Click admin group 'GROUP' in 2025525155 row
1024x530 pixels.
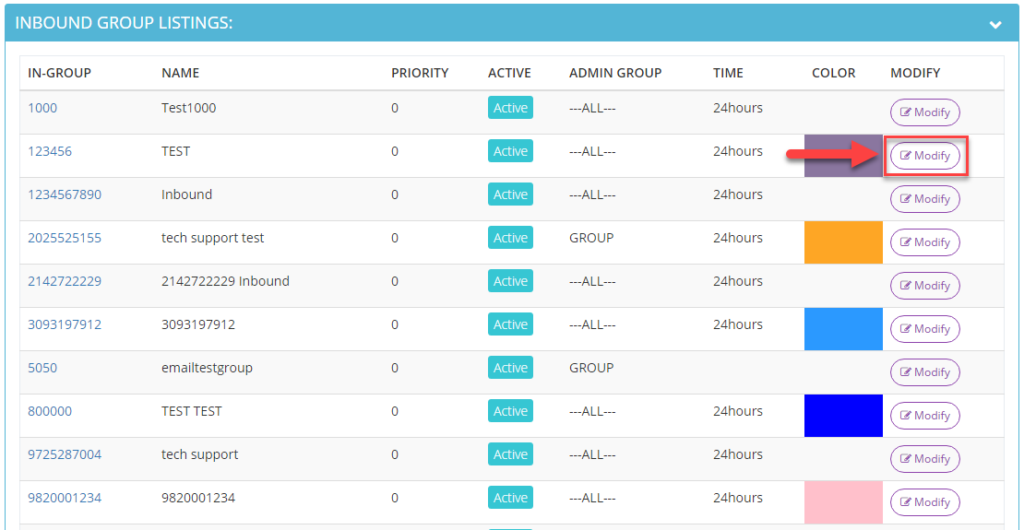pyautogui.click(x=591, y=238)
